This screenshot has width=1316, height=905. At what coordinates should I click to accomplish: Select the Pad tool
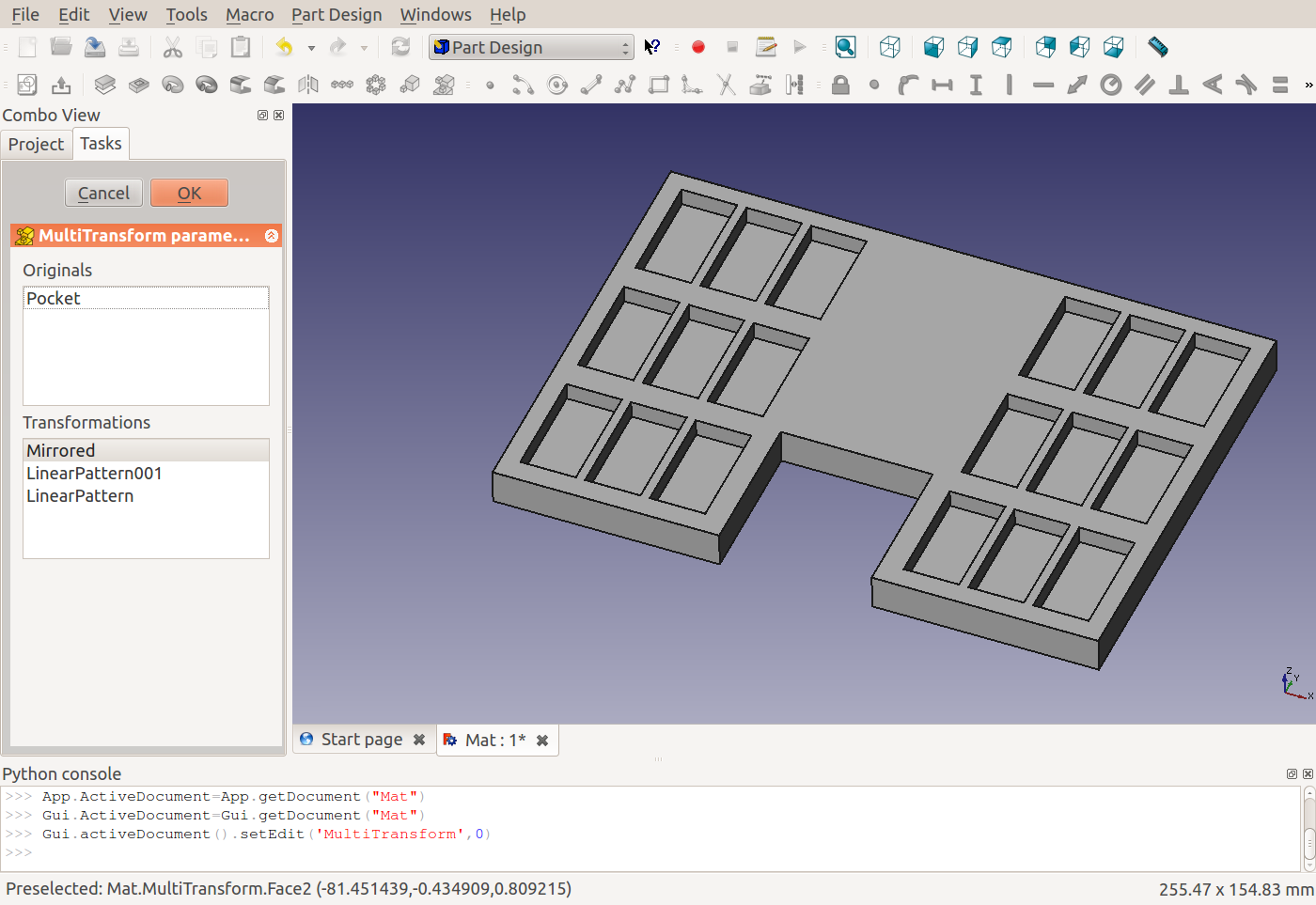105,85
